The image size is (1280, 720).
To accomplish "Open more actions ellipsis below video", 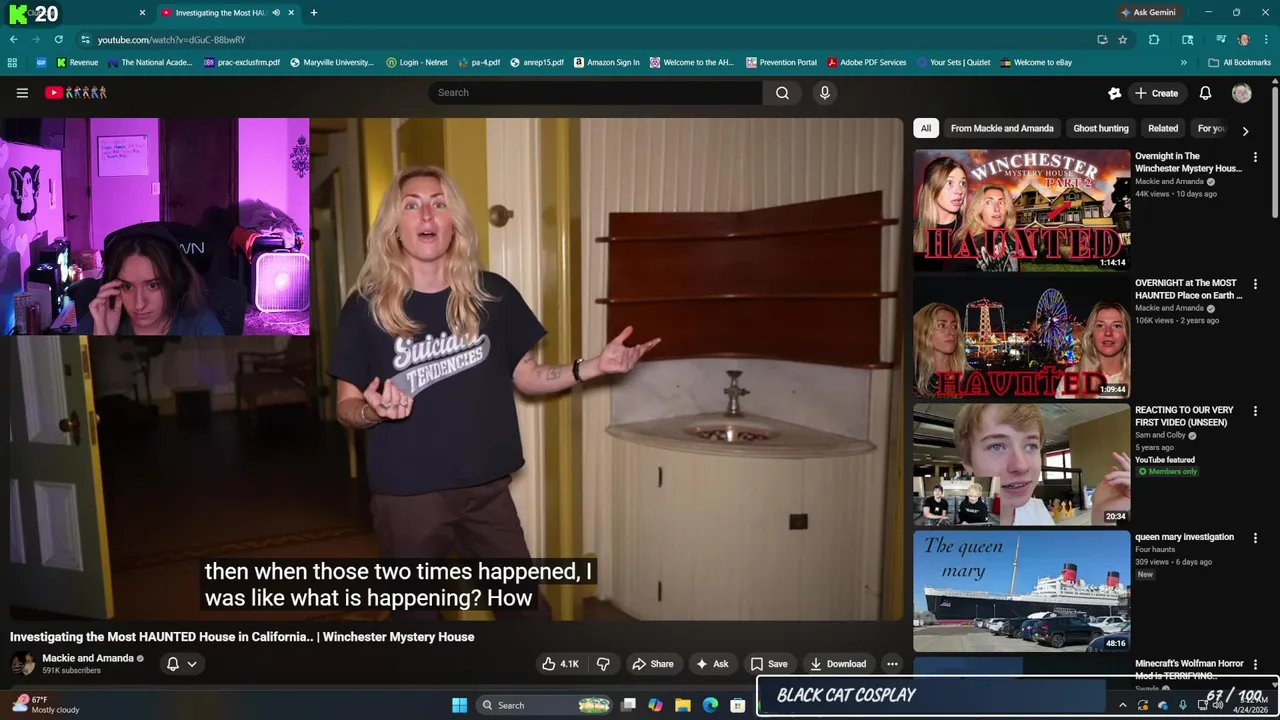I will (892, 664).
